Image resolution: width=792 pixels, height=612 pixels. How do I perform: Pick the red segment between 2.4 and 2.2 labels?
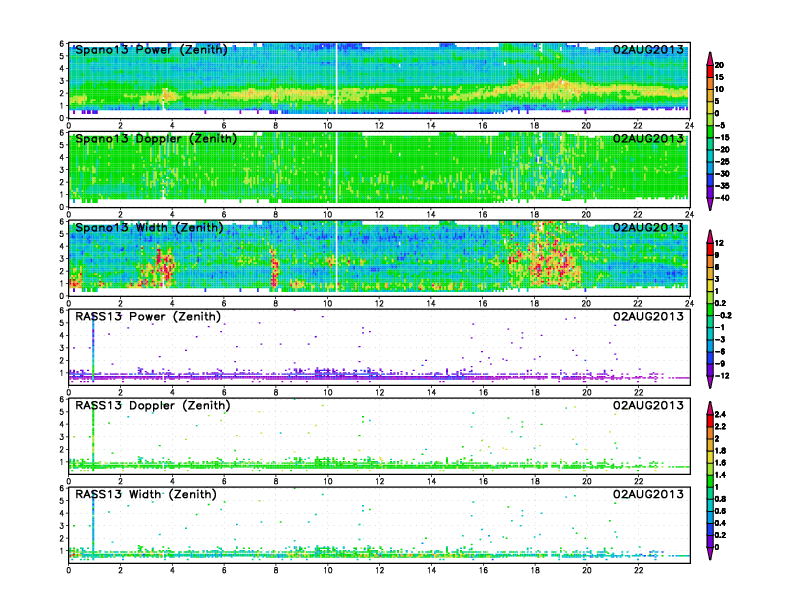[710, 420]
